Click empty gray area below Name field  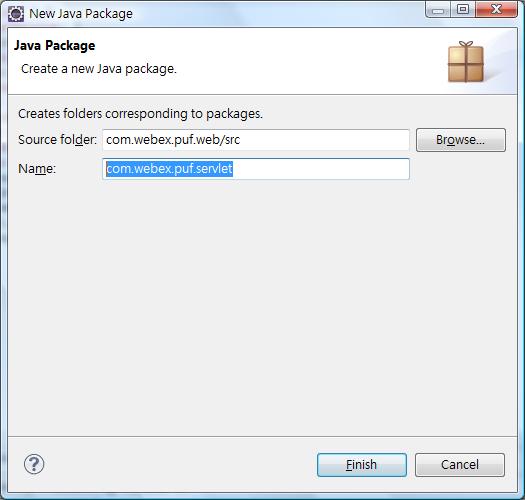[262, 301]
